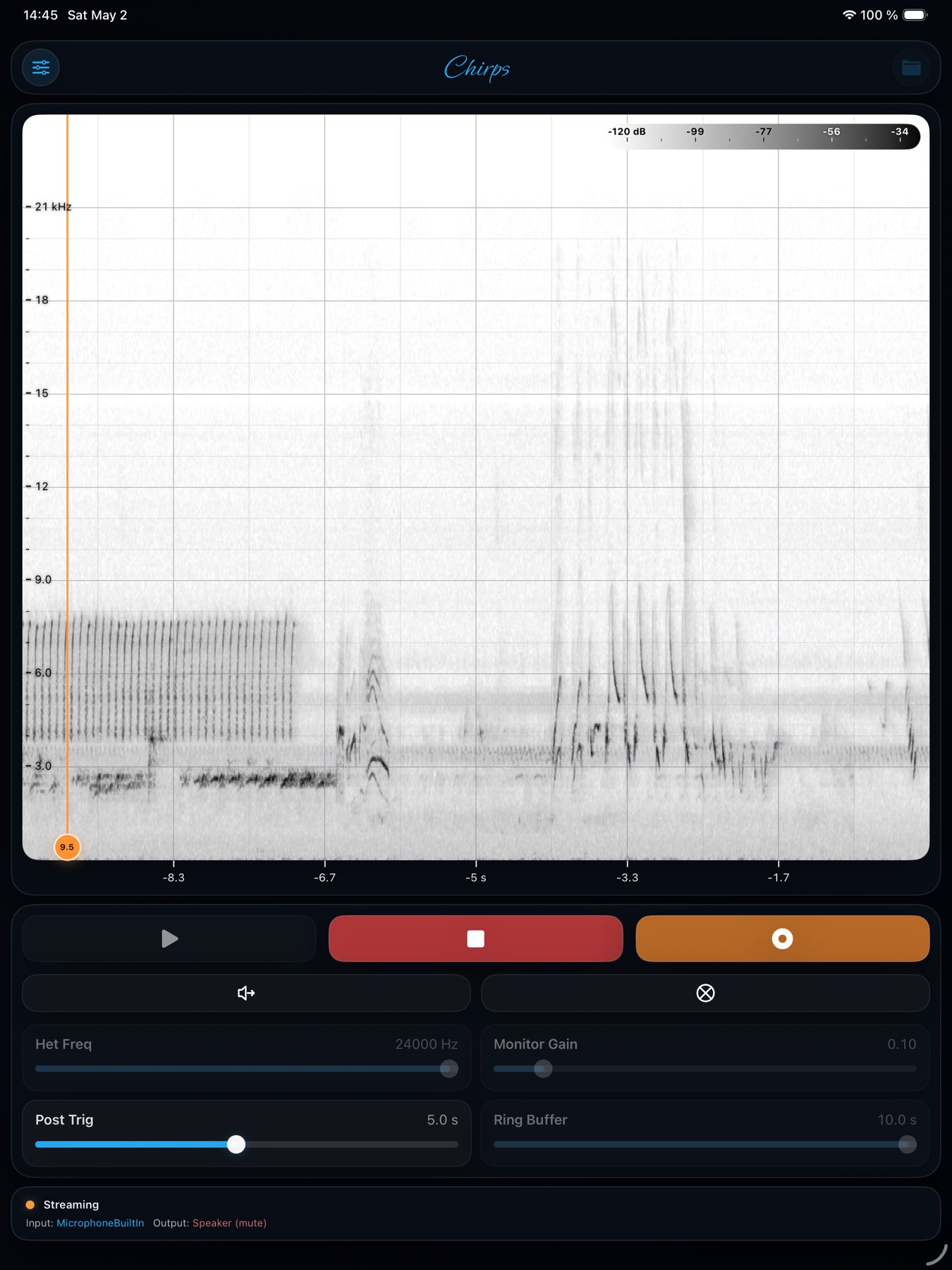This screenshot has width=952, height=1270.
Task: Click the 6.0 frequency axis label
Action: [43, 672]
